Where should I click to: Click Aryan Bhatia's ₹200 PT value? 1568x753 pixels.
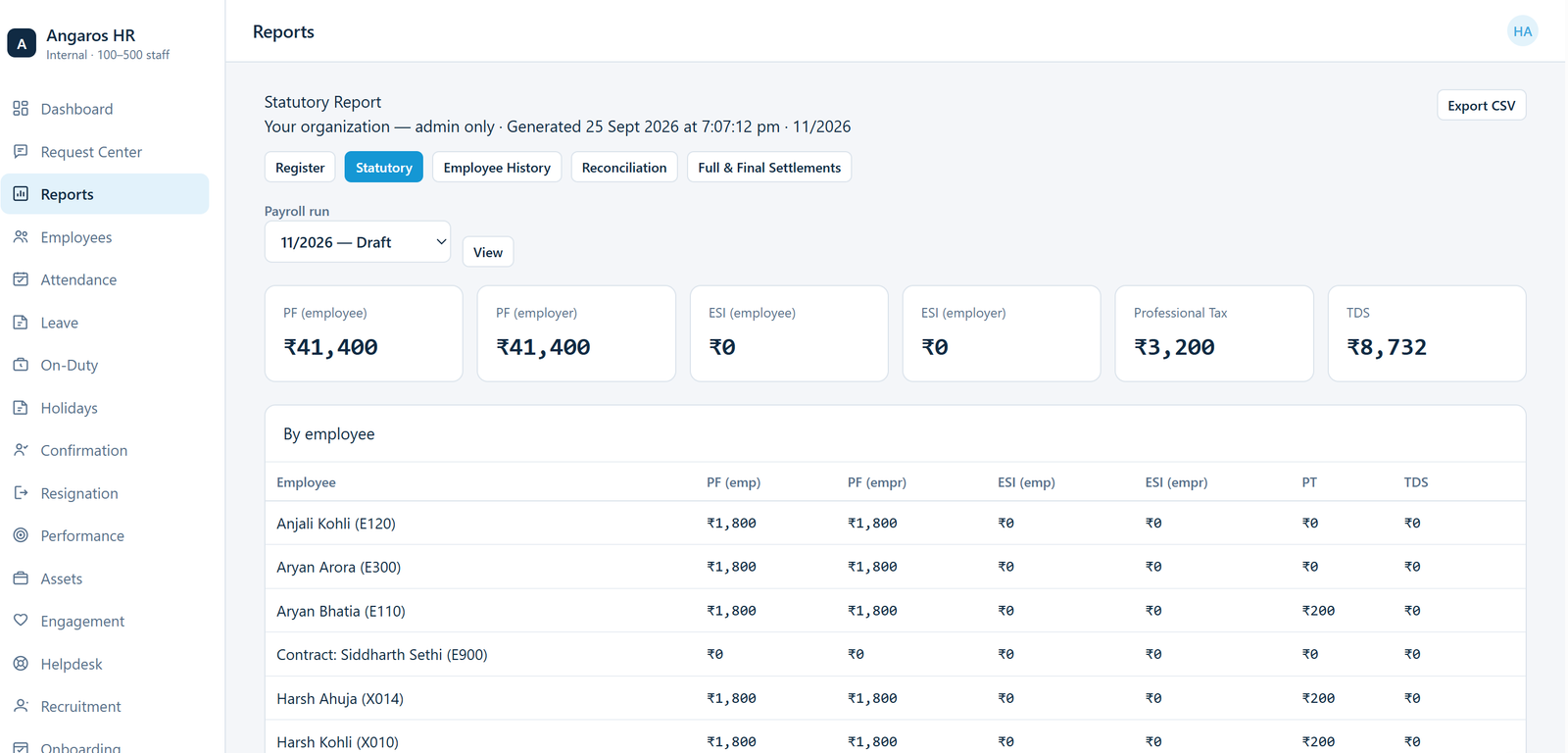(1318, 611)
